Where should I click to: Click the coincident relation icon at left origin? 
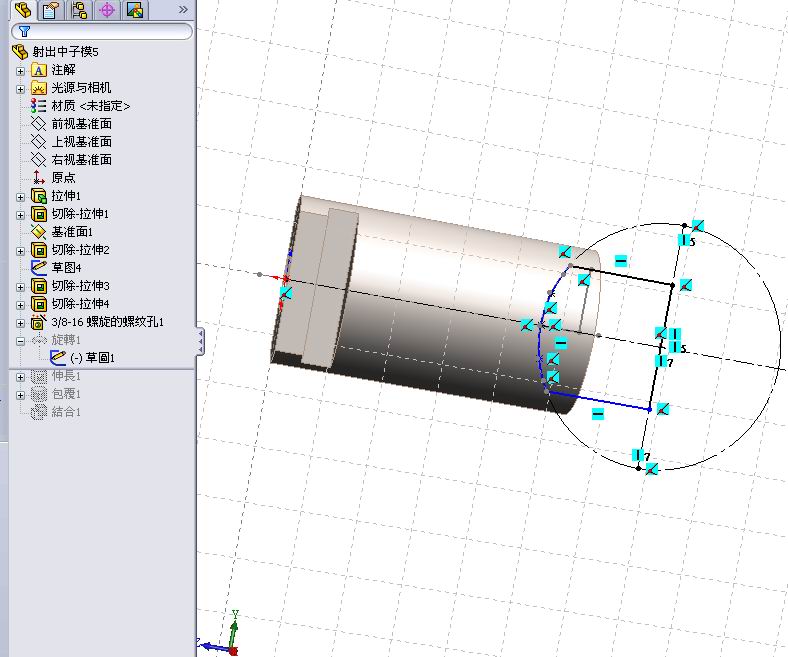coord(286,293)
